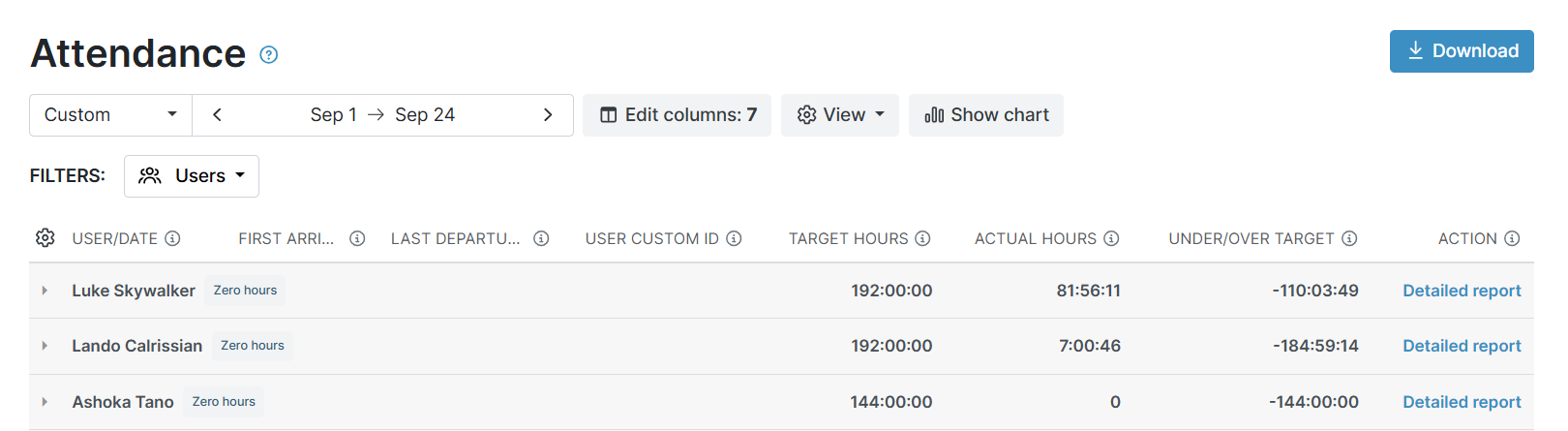The height and width of the screenshot is (431, 1568).
Task: Select the name Luke Skywalker
Action: click(x=134, y=291)
